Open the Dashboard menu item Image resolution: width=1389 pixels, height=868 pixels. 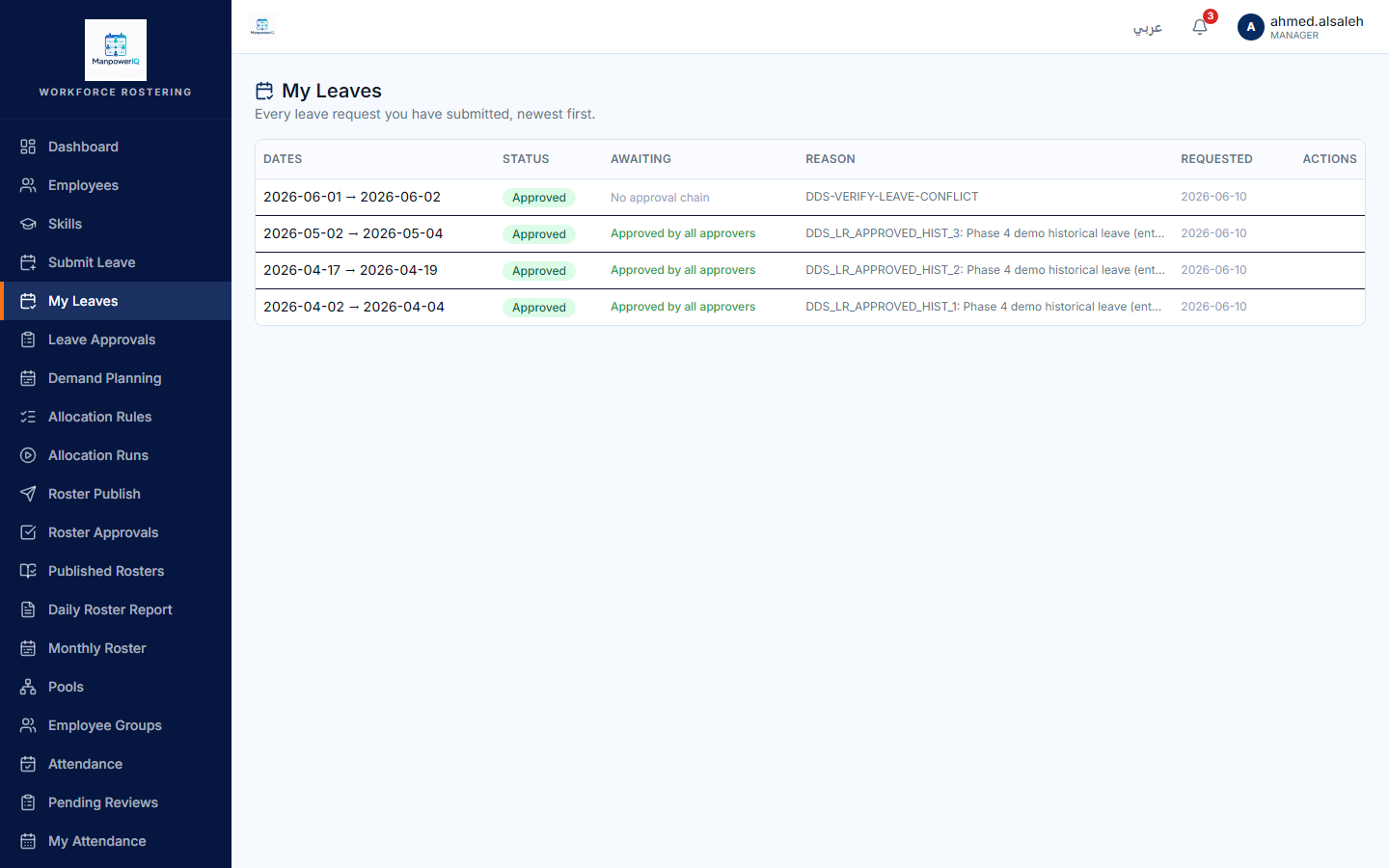[x=116, y=147]
